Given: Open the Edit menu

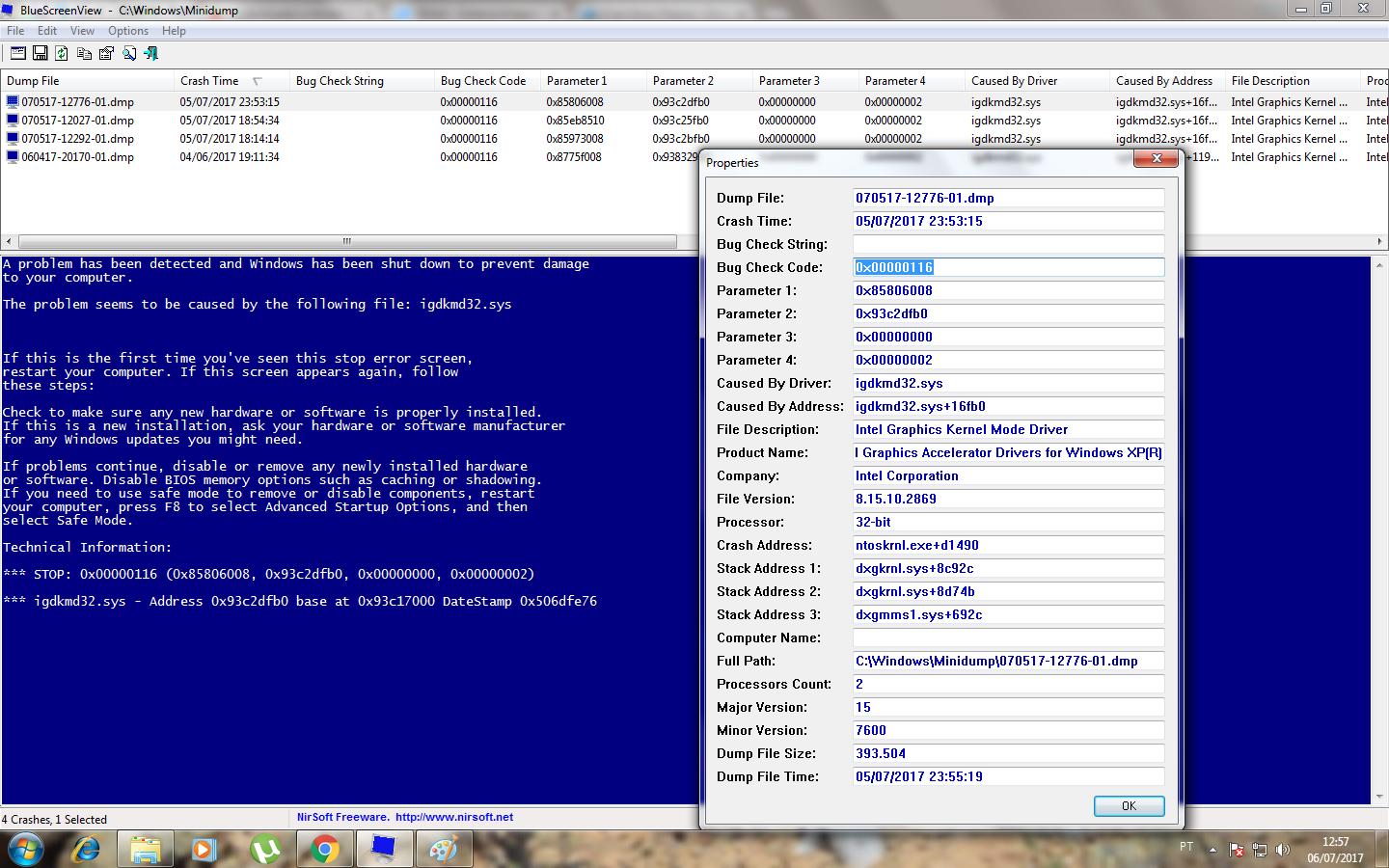Looking at the screenshot, I should point(47,31).
